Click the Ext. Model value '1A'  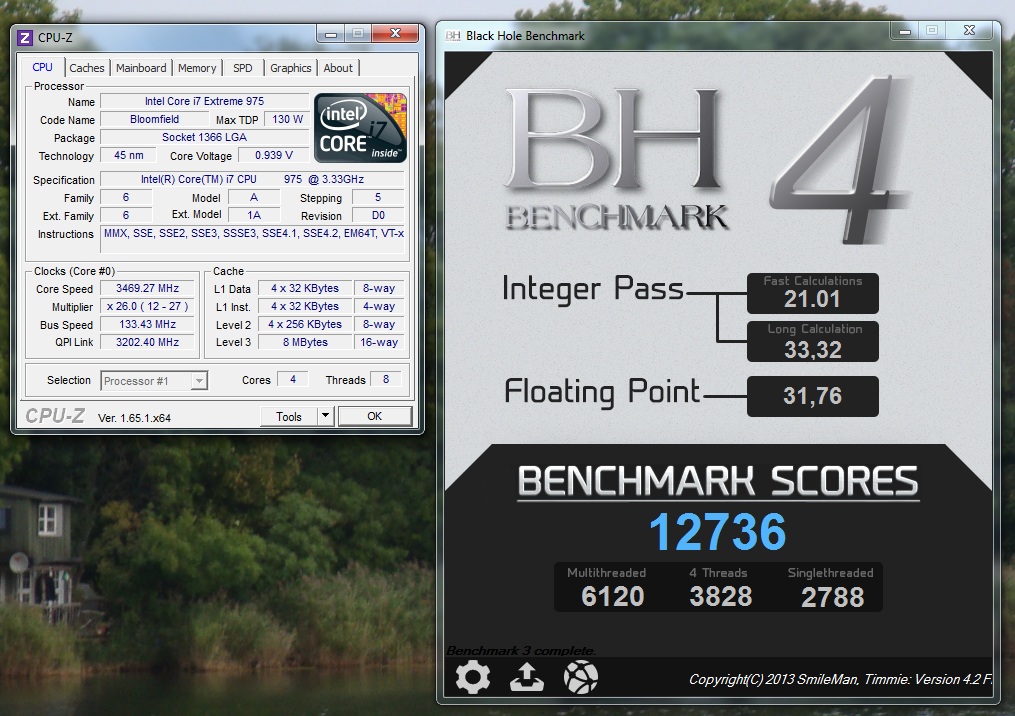pyautogui.click(x=254, y=216)
